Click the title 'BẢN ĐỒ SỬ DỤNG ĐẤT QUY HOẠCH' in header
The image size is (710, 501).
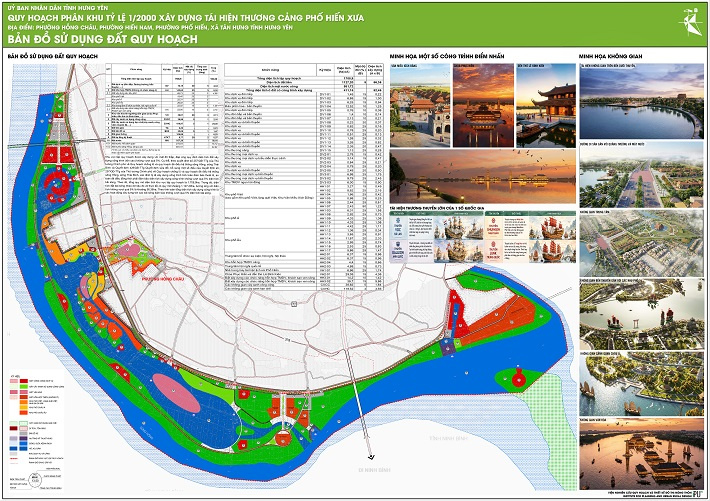click(x=102, y=39)
